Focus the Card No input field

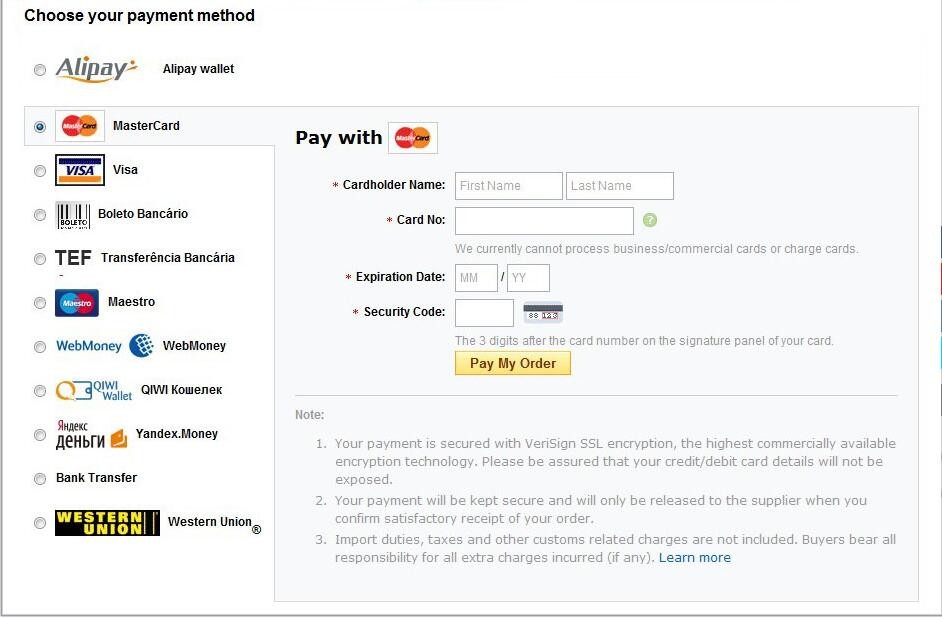click(544, 220)
